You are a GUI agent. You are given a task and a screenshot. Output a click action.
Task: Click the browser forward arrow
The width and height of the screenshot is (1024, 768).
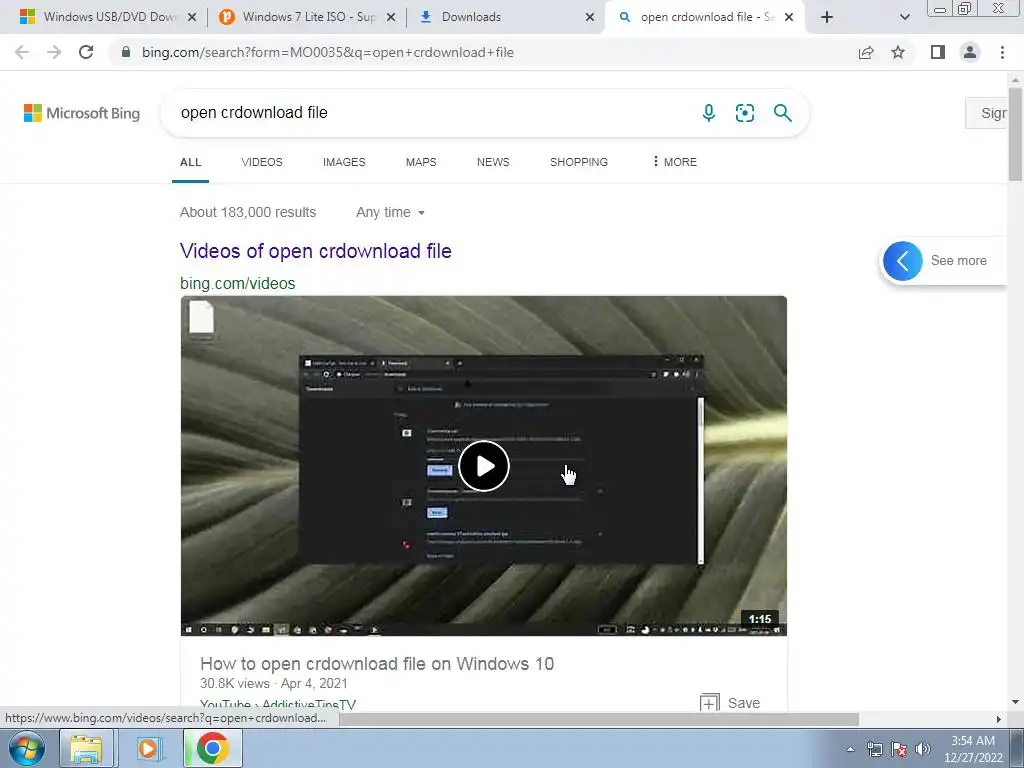(54, 52)
